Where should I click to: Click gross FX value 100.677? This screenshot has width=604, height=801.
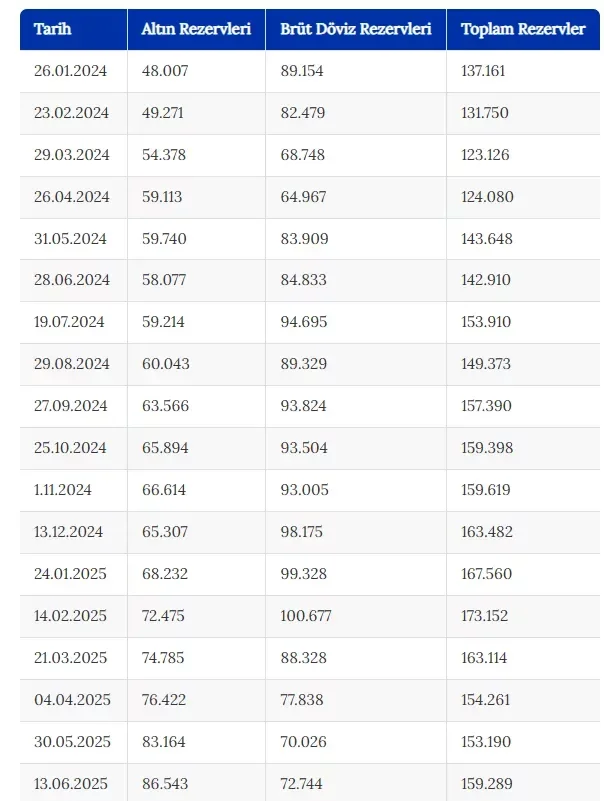click(x=306, y=616)
